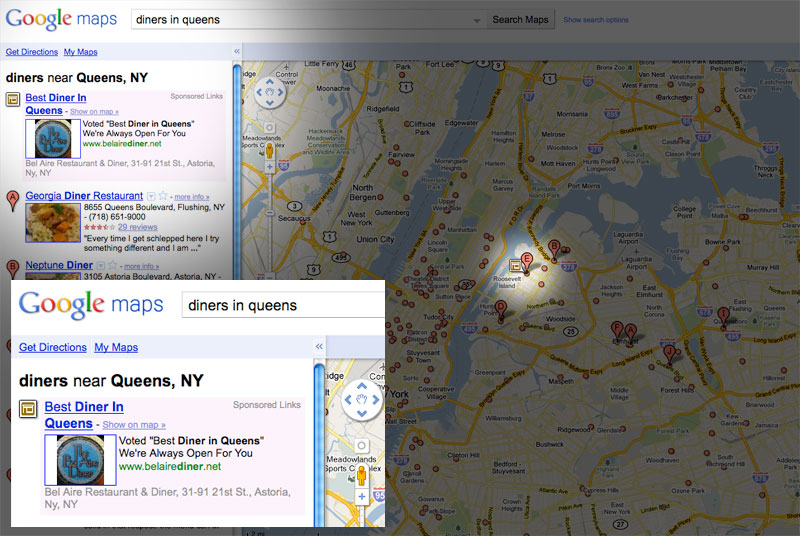Screen dimensions: 800x536
Task: Open www.belairediner.net in the enlarged inset
Action: tap(170, 467)
